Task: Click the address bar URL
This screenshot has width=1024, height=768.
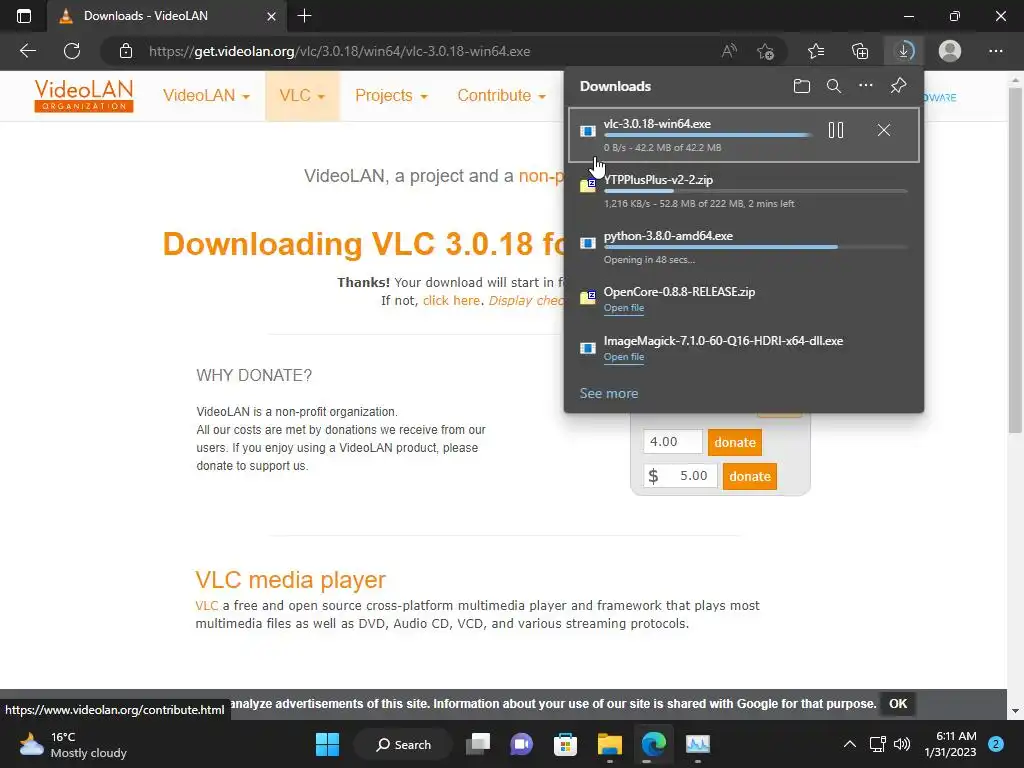Action: pos(339,51)
